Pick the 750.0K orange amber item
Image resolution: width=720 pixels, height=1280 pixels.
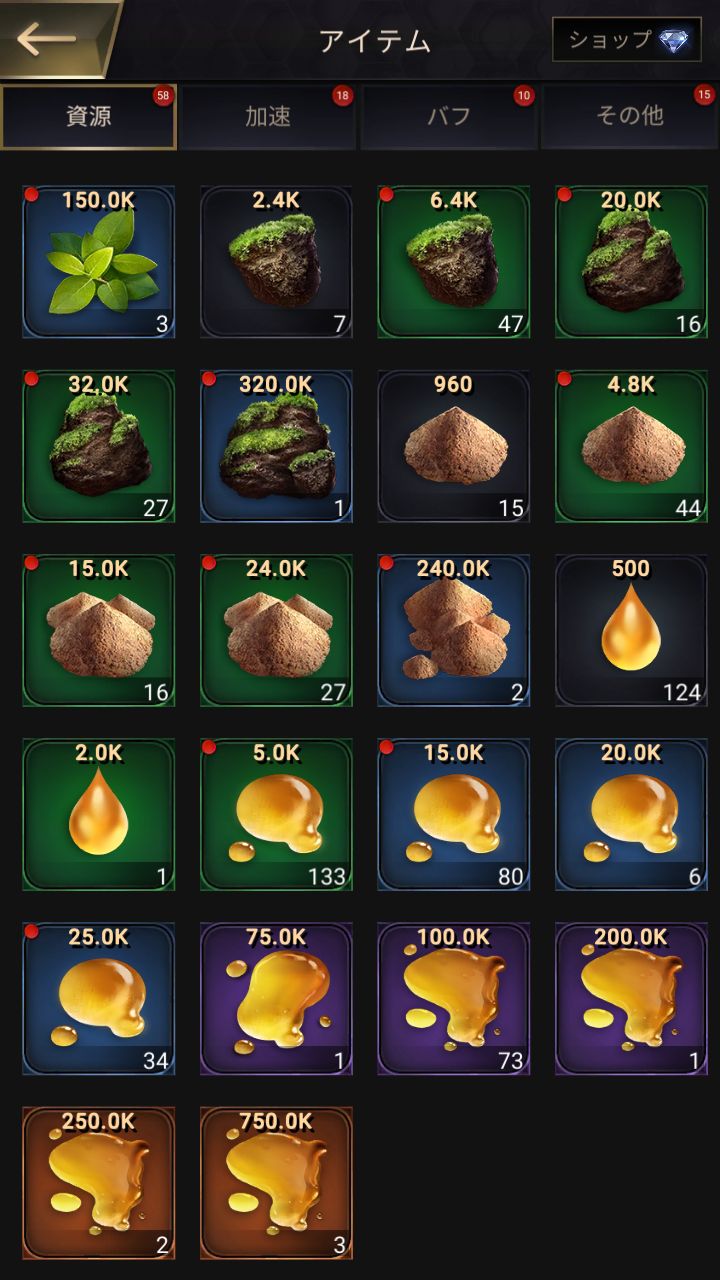point(277,1183)
